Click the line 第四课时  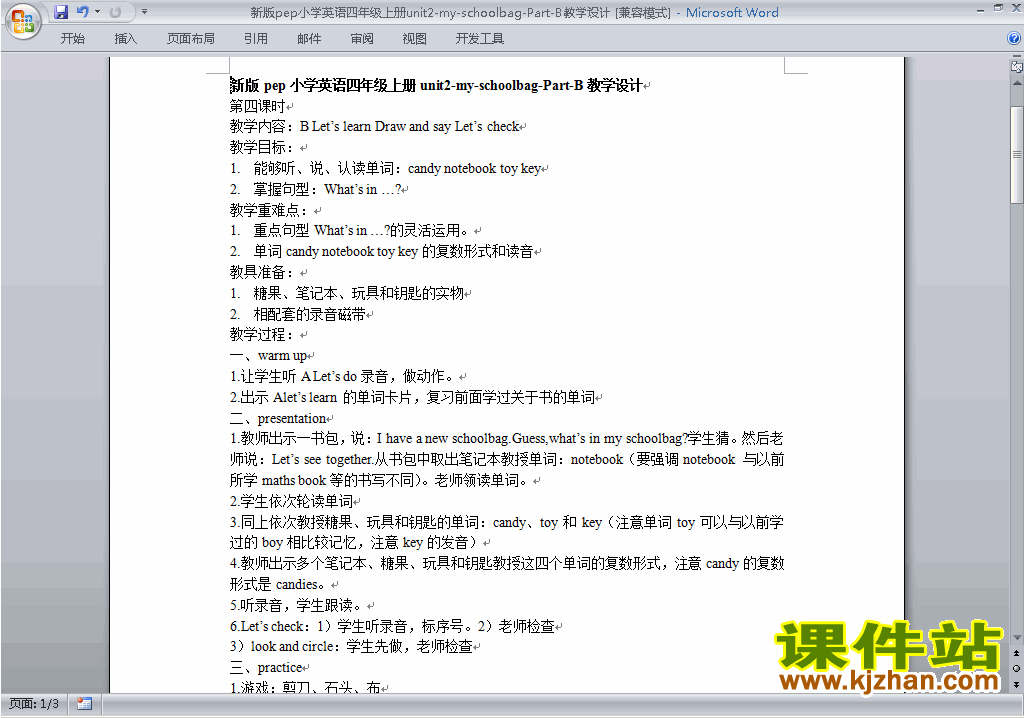[x=257, y=106]
